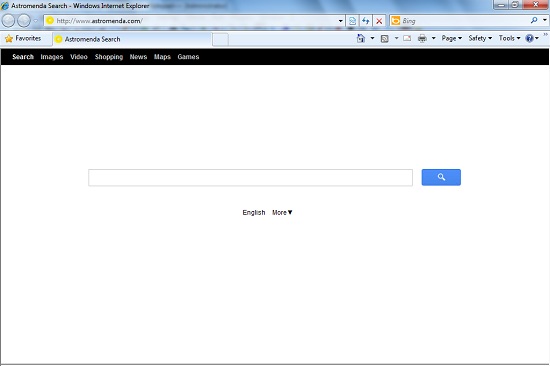Expand the More languages dropdown

[282, 213]
